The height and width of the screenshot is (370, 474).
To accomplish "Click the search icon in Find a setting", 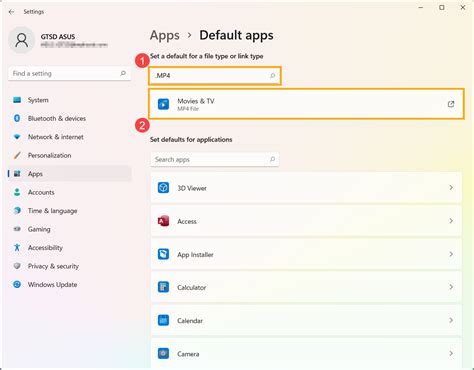I will (123, 73).
